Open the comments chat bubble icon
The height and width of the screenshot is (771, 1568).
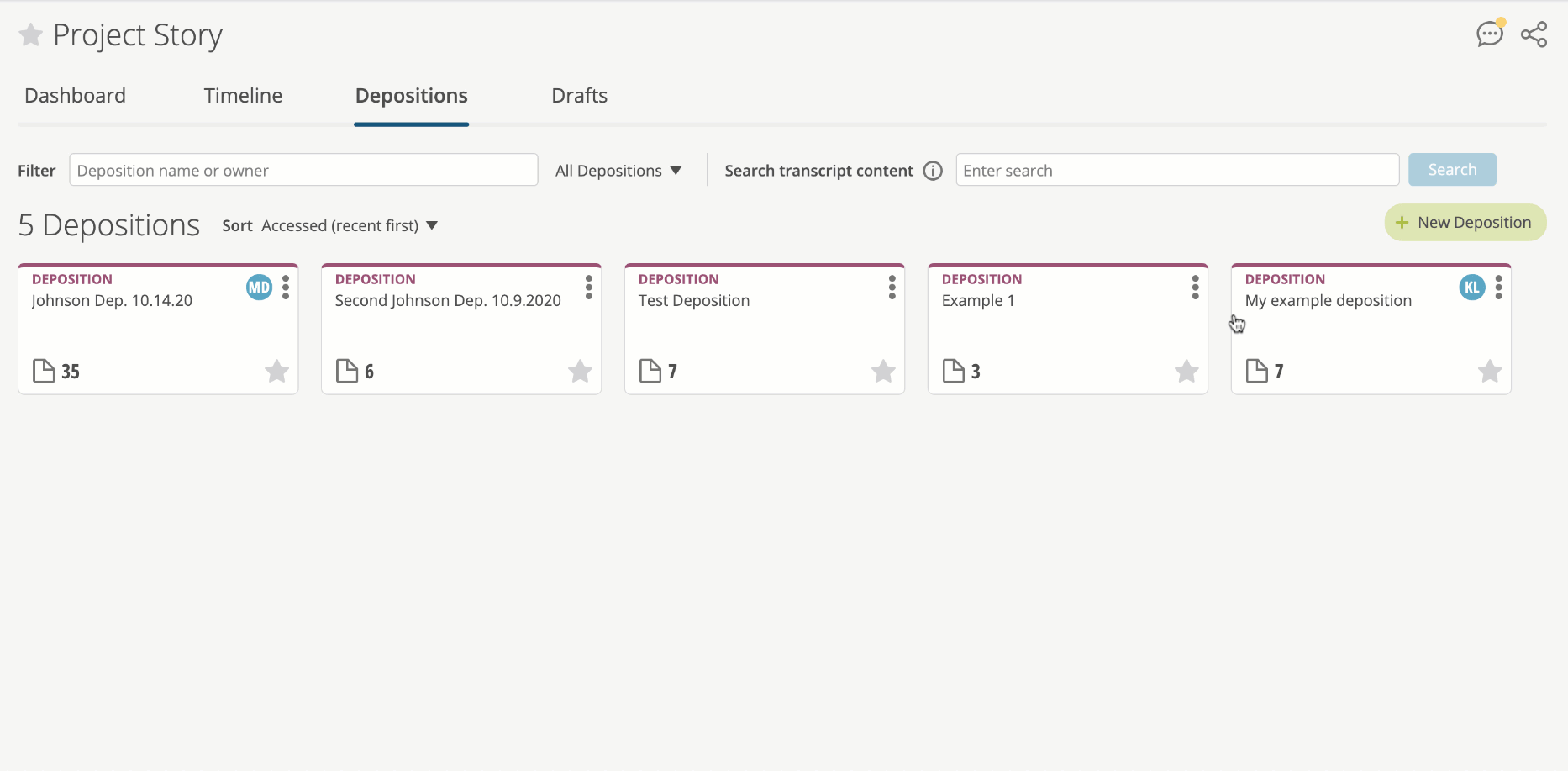click(1490, 34)
